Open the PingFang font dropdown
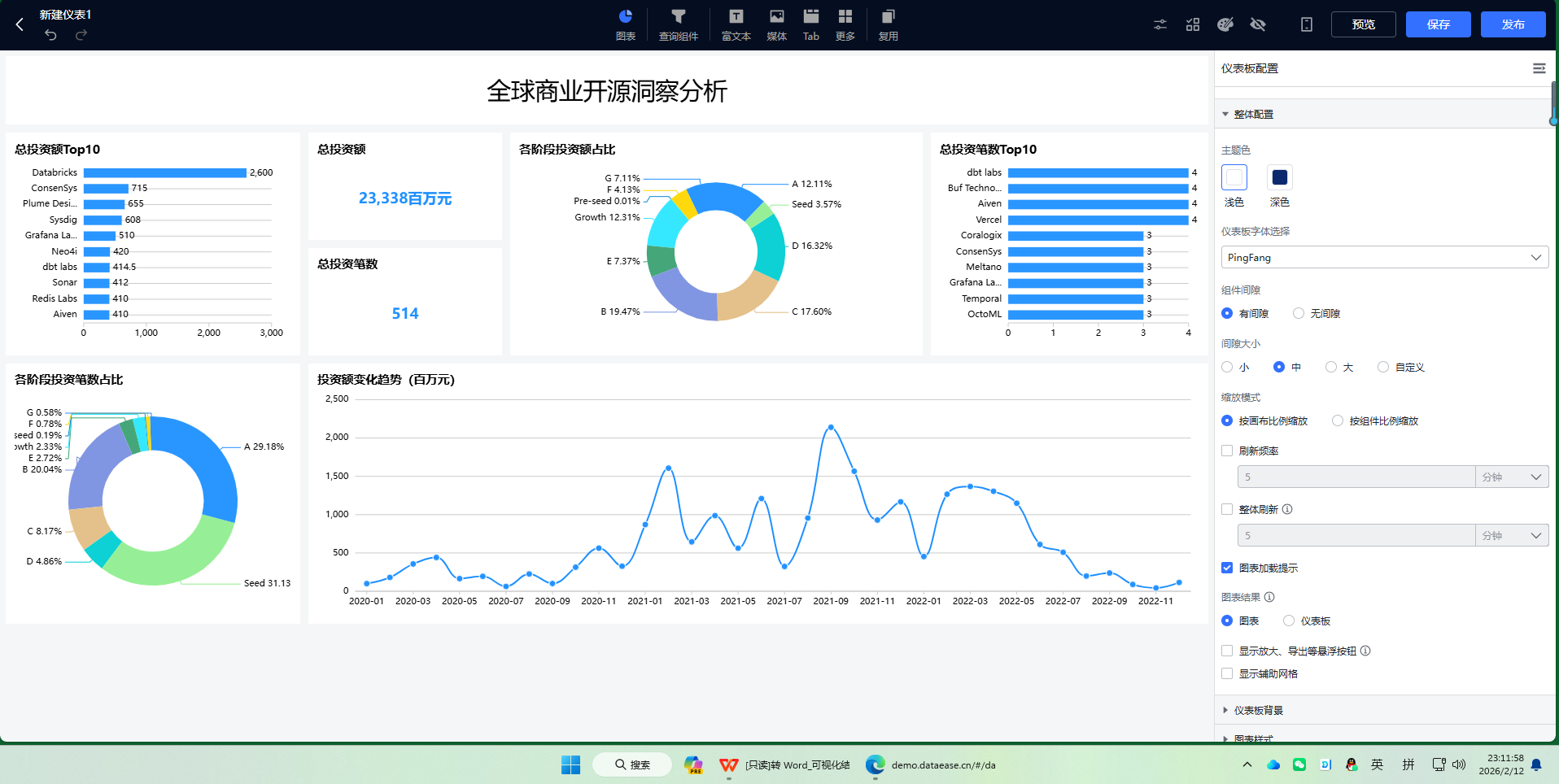The image size is (1559, 784). pyautogui.click(x=1385, y=257)
